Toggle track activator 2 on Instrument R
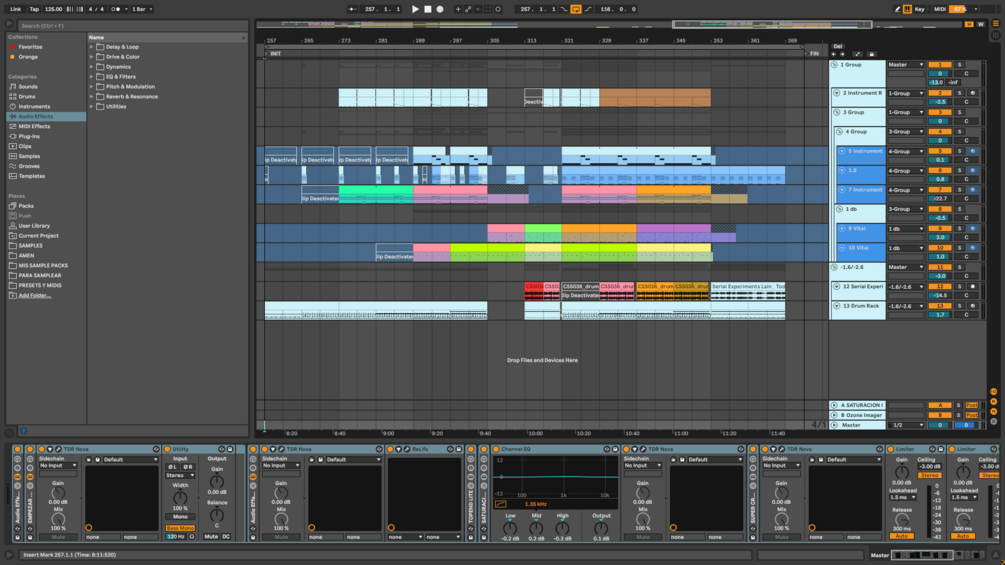Viewport: 1005px width, 565px height. (940, 93)
